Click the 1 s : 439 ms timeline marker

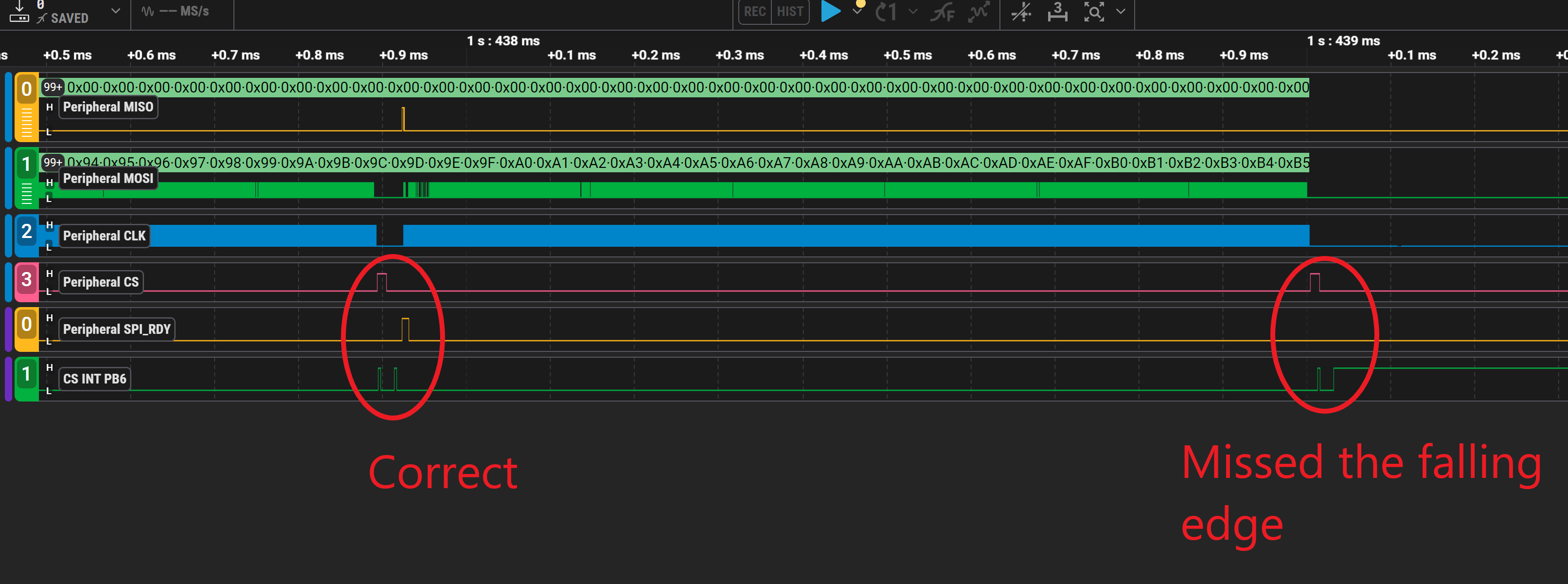pos(1343,41)
